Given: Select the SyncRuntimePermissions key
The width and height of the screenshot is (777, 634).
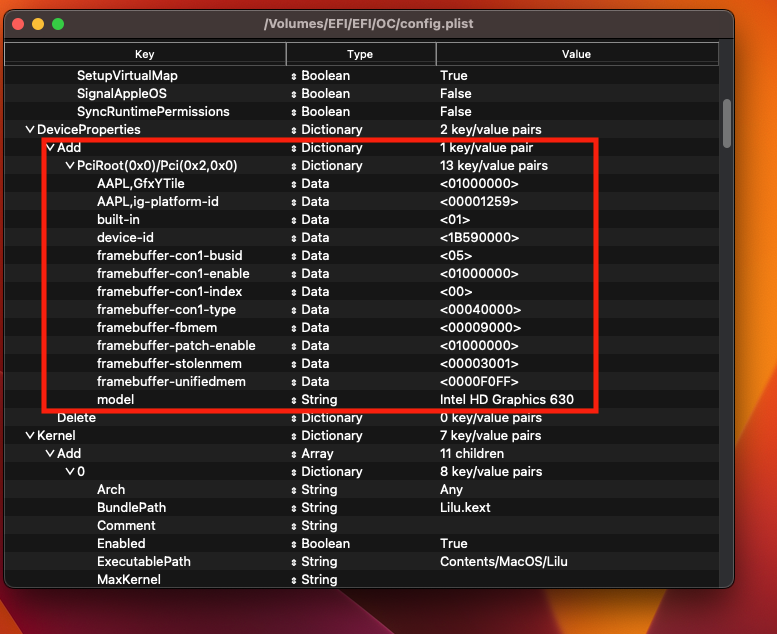Looking at the screenshot, I should point(153,112).
